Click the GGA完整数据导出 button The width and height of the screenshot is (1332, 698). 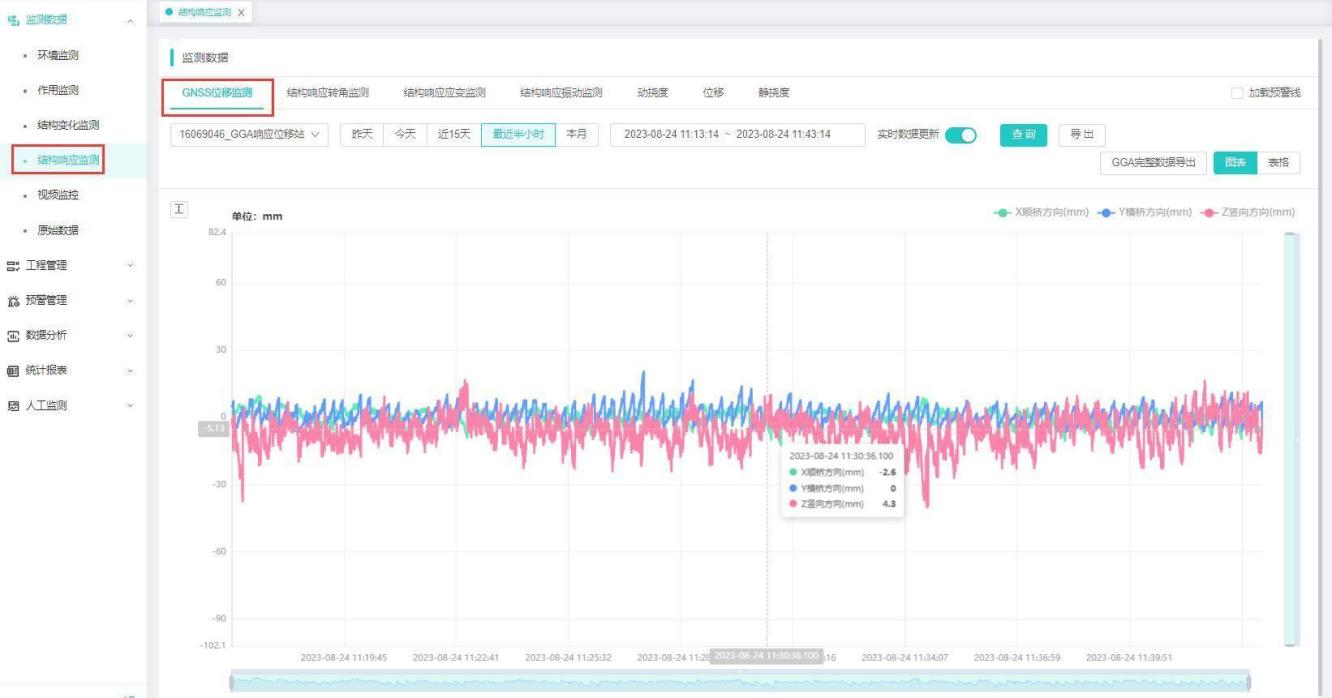(1153, 164)
